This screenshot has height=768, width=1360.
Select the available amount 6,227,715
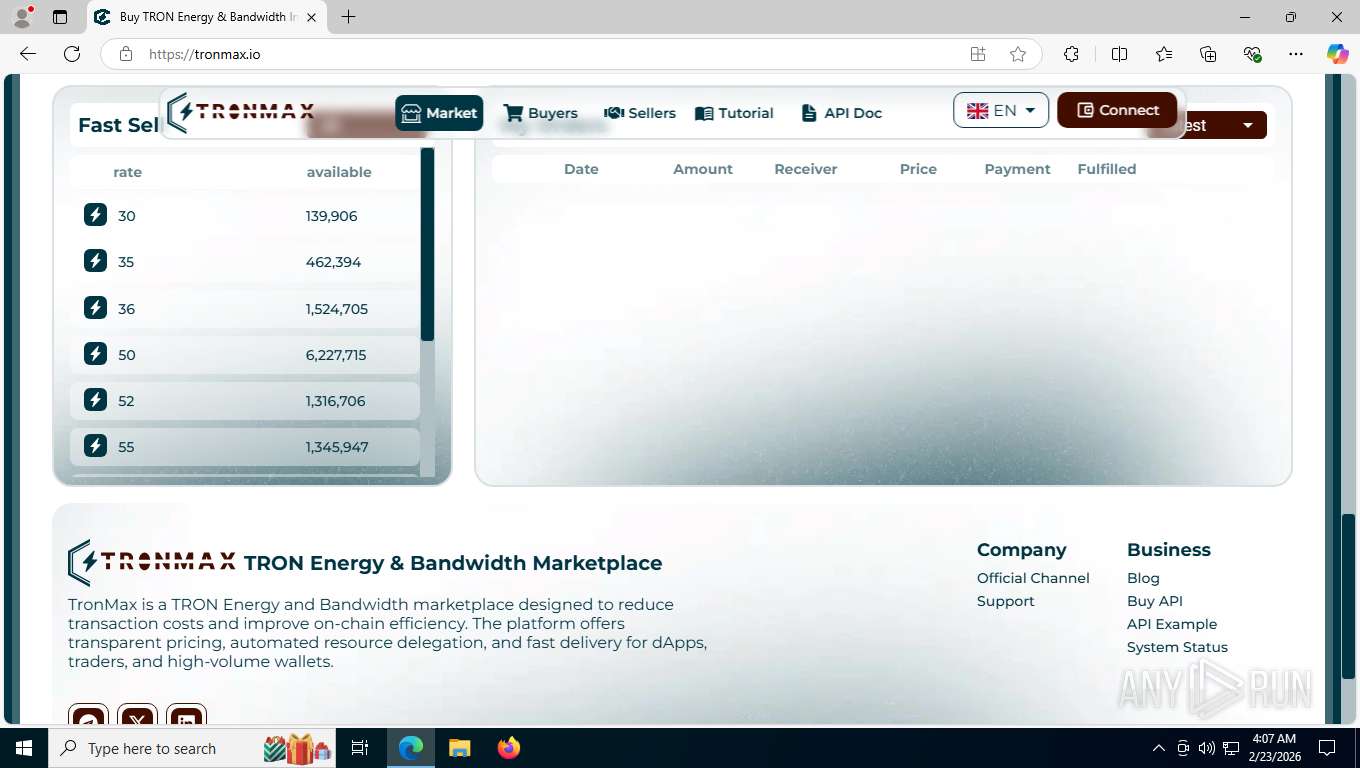pos(336,355)
